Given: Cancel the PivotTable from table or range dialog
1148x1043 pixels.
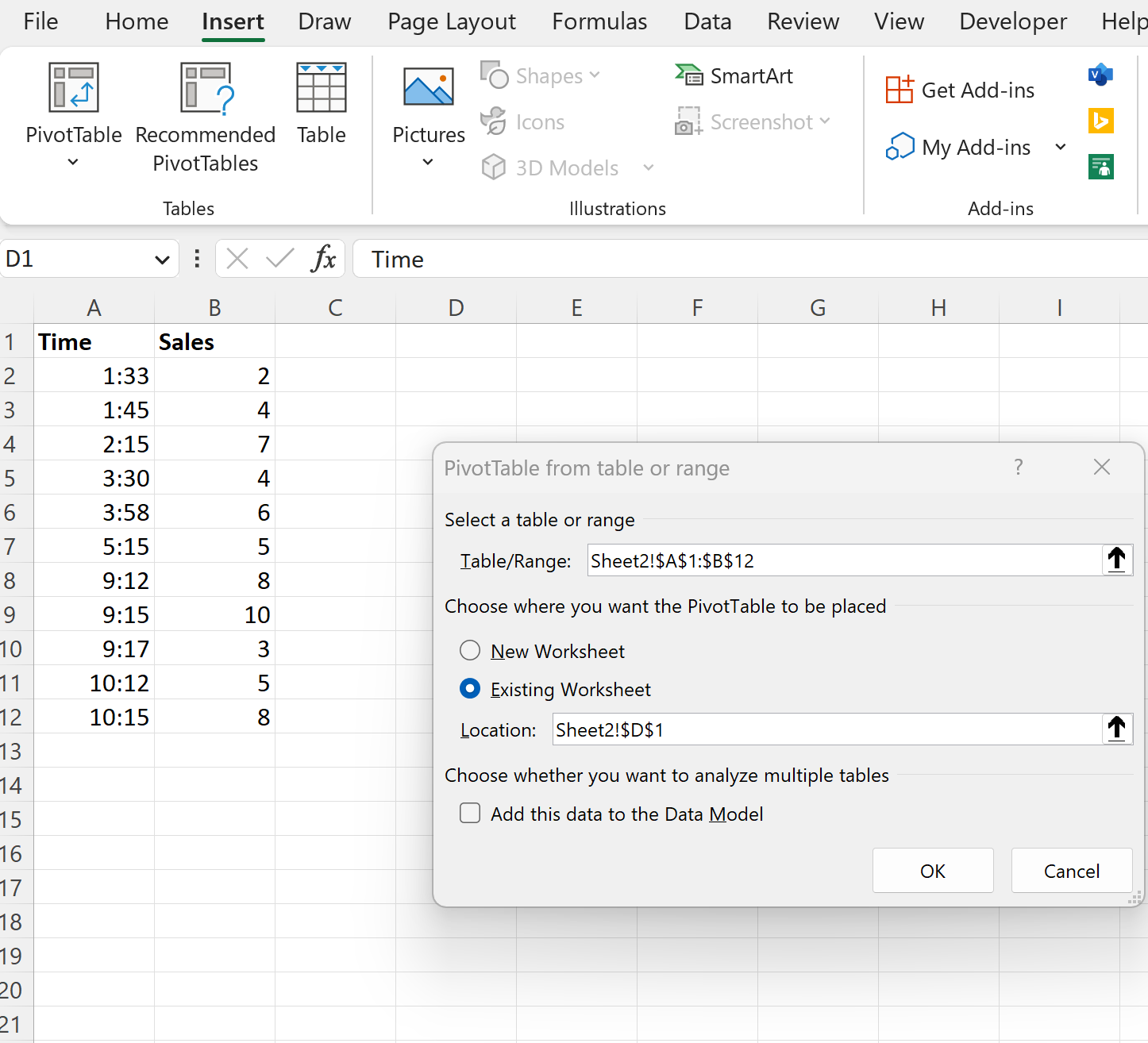Looking at the screenshot, I should coord(1071,870).
